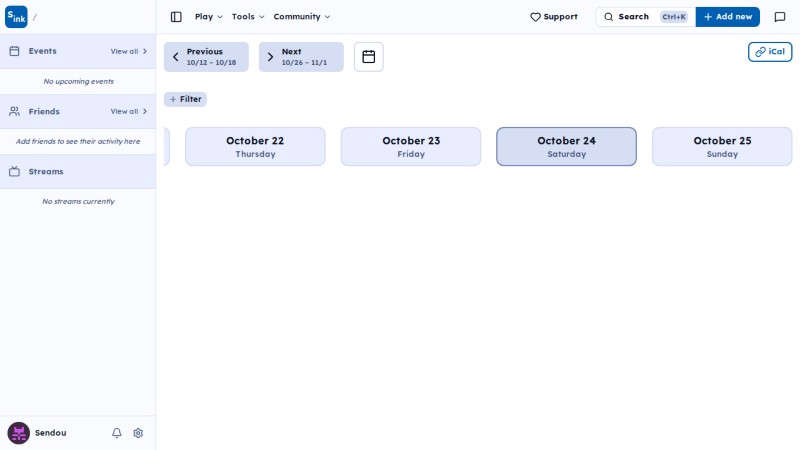Click the Friends people icon in sidebar

[x=14, y=111]
